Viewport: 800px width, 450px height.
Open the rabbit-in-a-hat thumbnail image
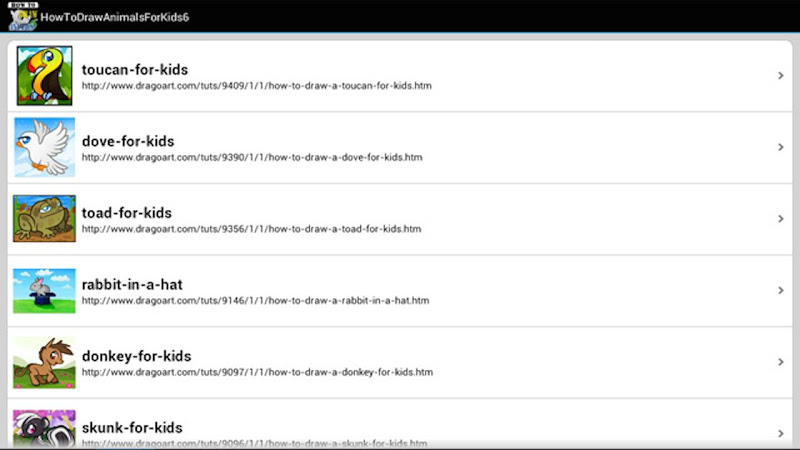coord(44,291)
